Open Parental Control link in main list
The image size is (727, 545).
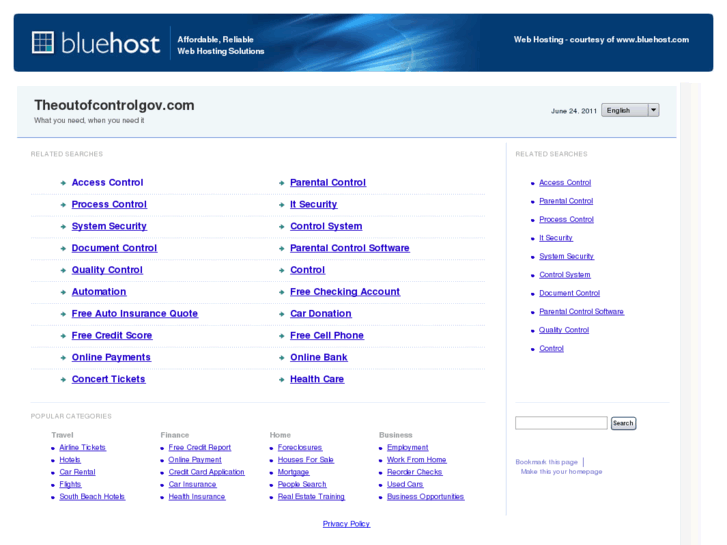[328, 183]
